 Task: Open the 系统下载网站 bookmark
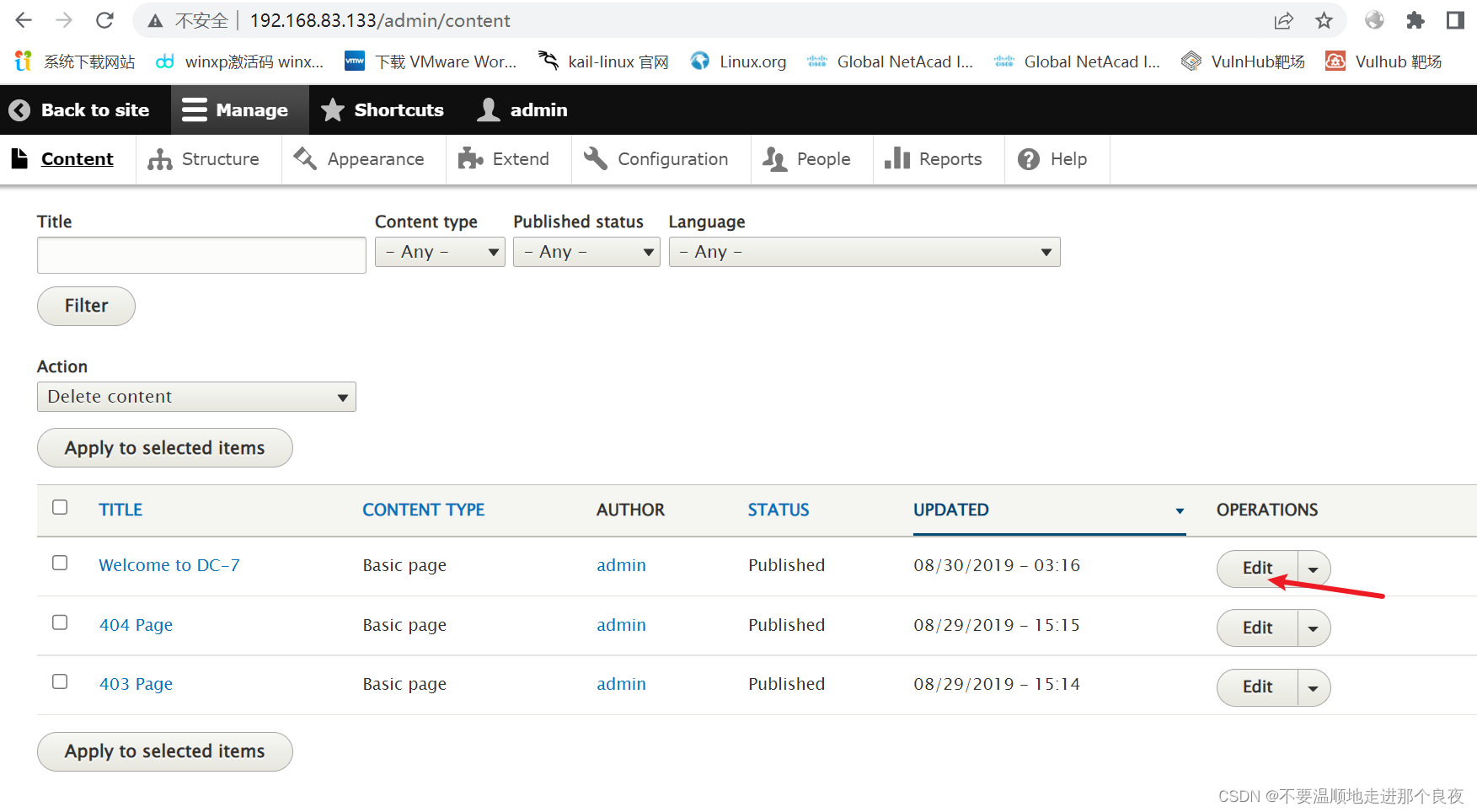[75, 61]
